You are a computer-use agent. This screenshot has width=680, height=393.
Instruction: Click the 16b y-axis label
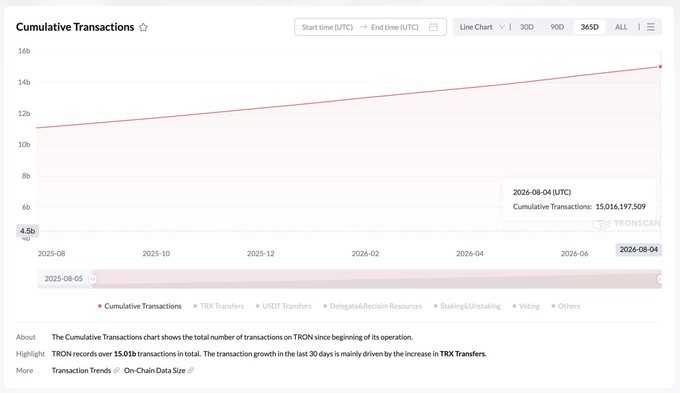click(24, 51)
